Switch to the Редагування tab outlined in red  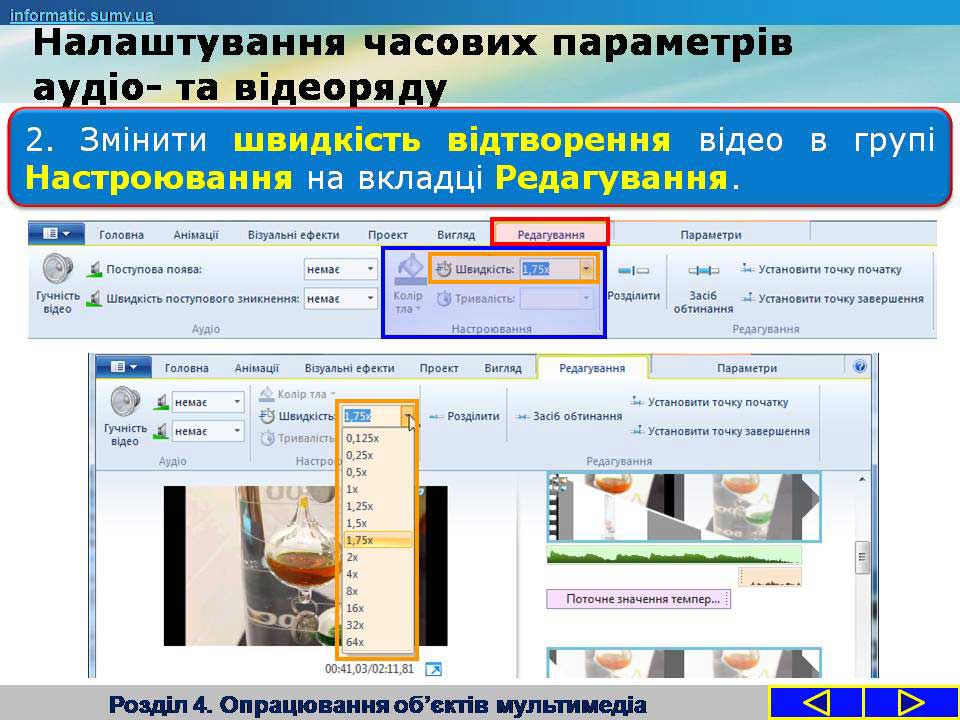coord(550,235)
